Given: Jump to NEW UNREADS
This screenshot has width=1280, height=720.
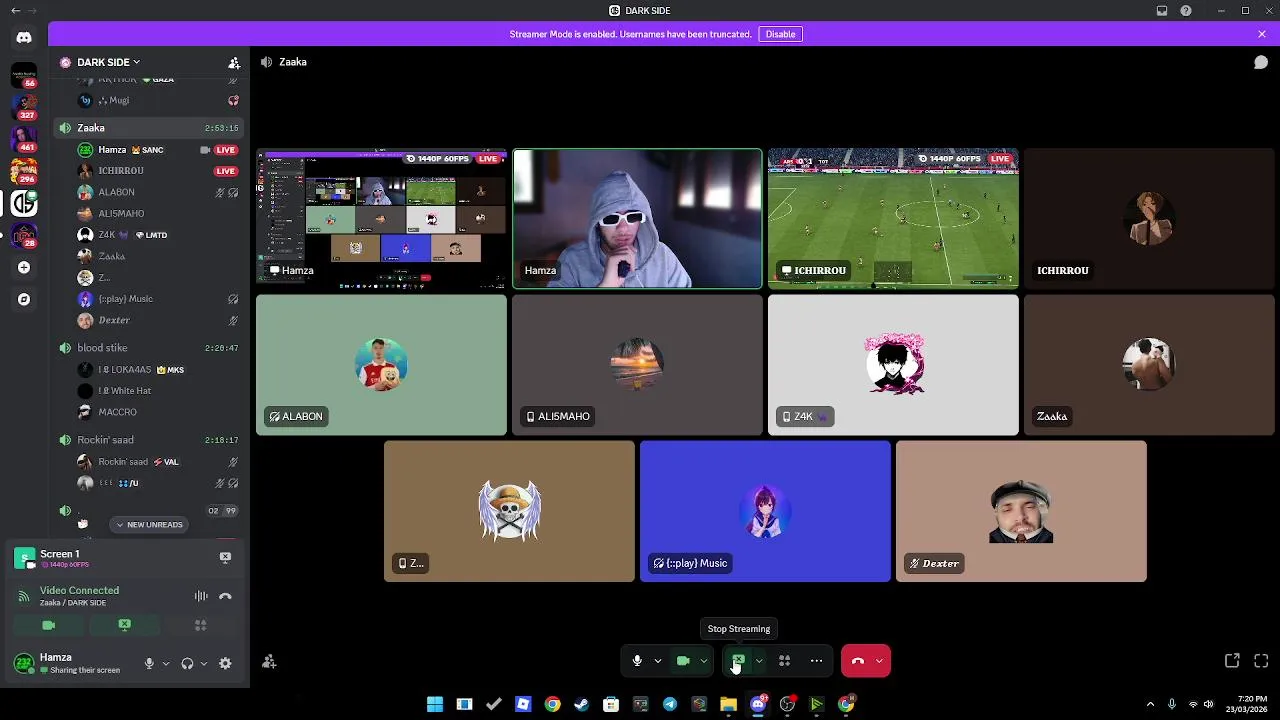Looking at the screenshot, I should (x=149, y=524).
